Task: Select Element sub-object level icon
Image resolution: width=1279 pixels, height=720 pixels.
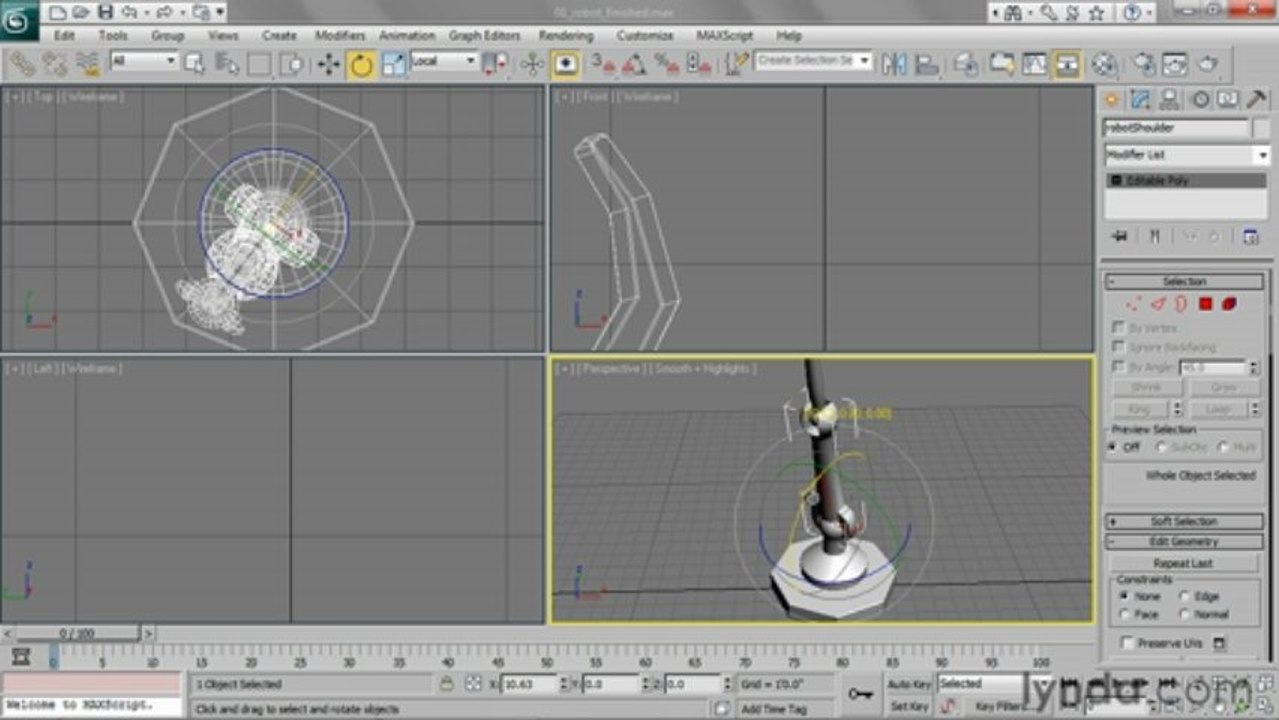Action: coord(1229,304)
